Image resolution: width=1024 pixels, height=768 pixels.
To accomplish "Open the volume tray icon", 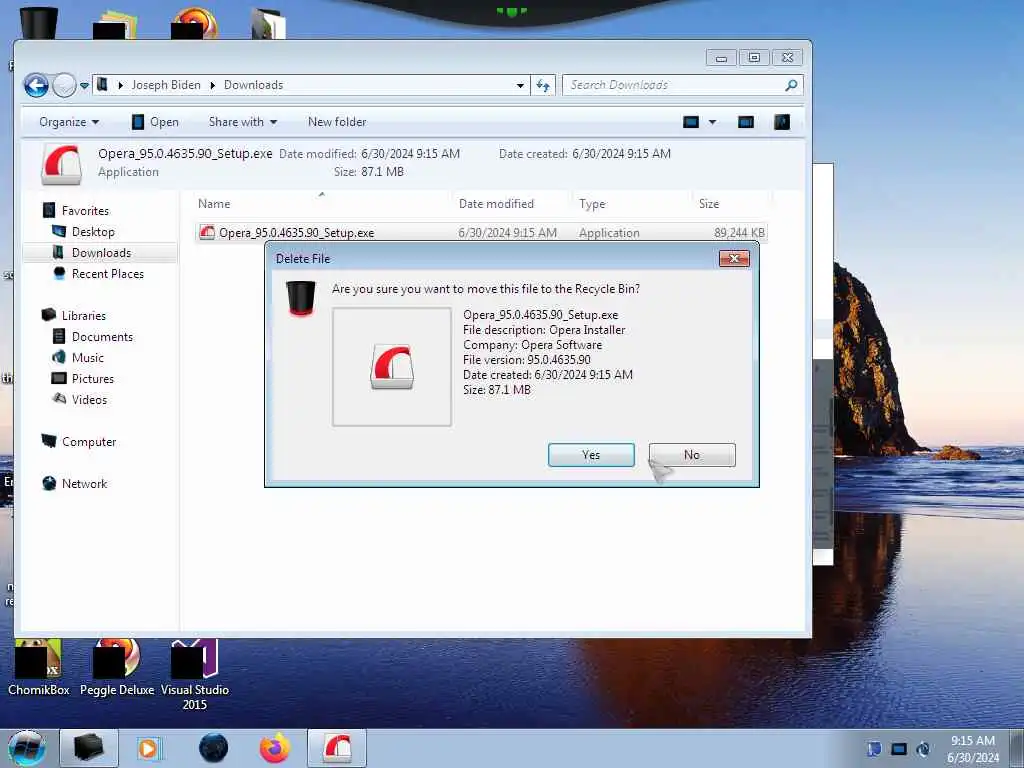I will [923, 749].
